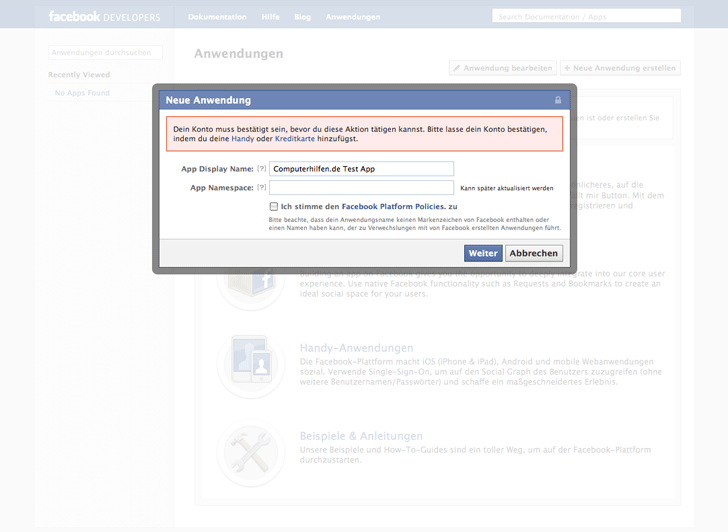The height and width of the screenshot is (532, 728).
Task: Open the Facebook Platform Policies link
Action: pyautogui.click(x=394, y=206)
